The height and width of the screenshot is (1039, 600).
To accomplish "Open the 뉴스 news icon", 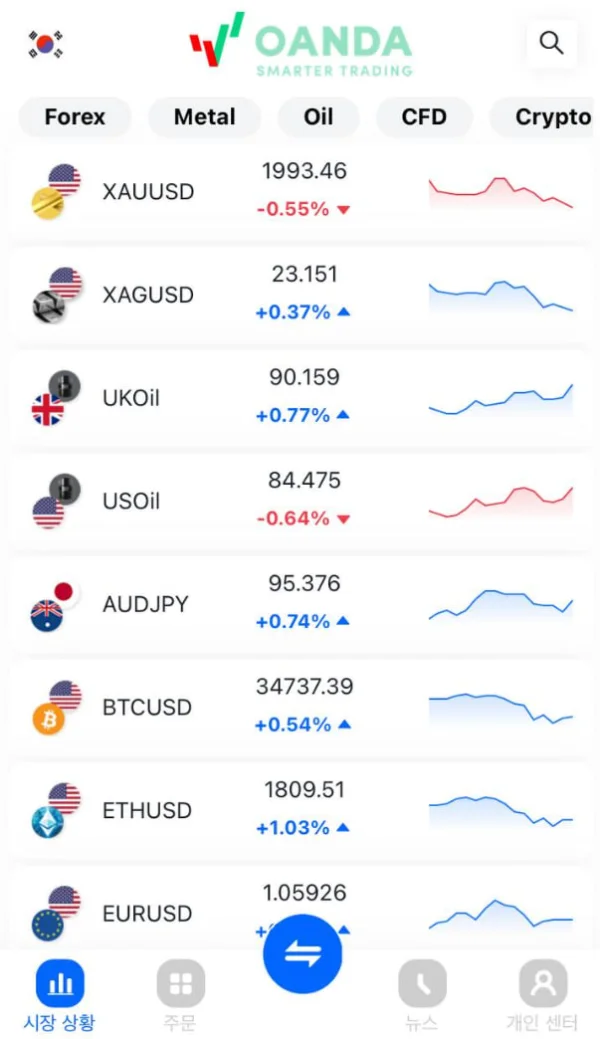I will tap(422, 984).
